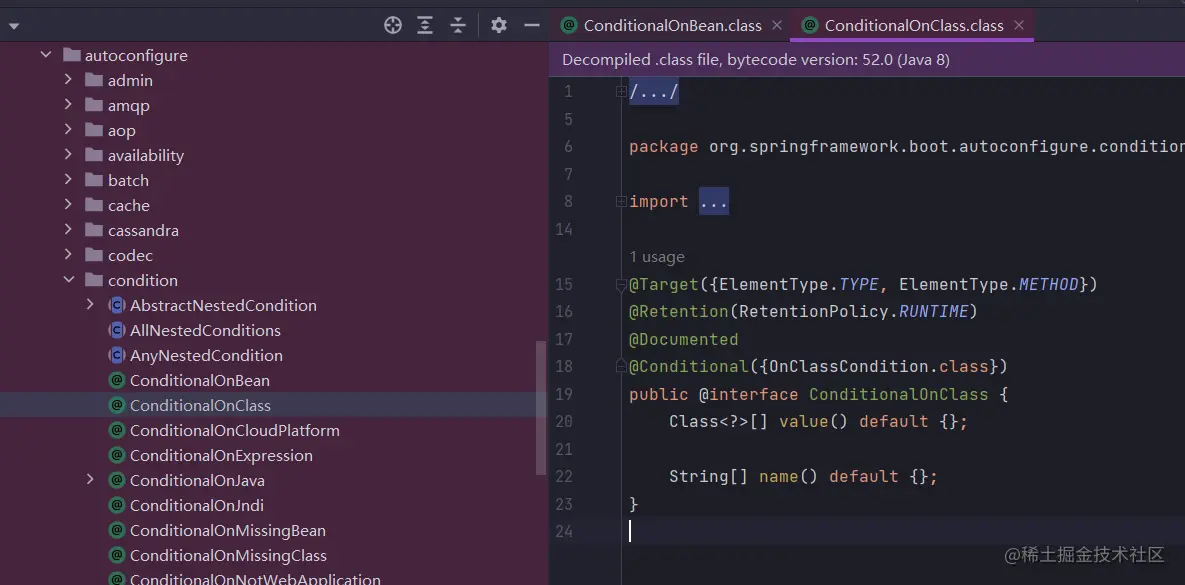Click the annotation icon on ConditionalOnBean.class tab
The width and height of the screenshot is (1185, 585).
[x=569, y=25]
